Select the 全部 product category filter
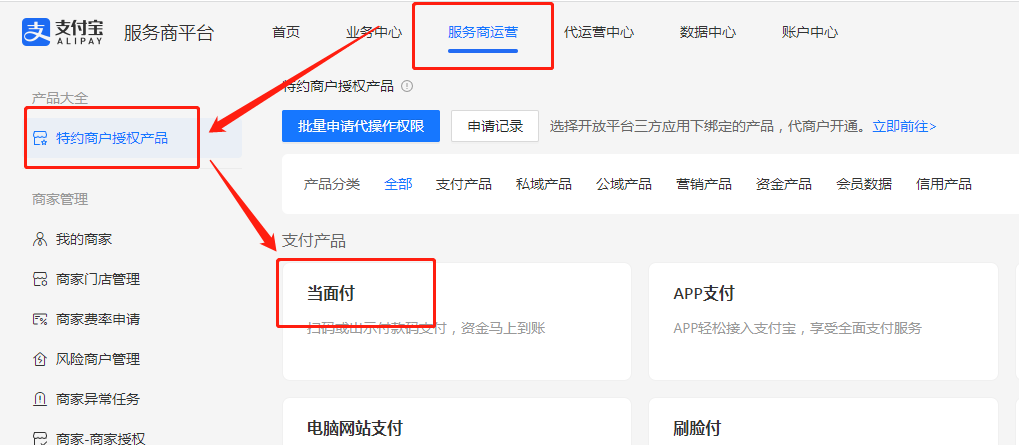The height and width of the screenshot is (445, 1019). coord(398,184)
